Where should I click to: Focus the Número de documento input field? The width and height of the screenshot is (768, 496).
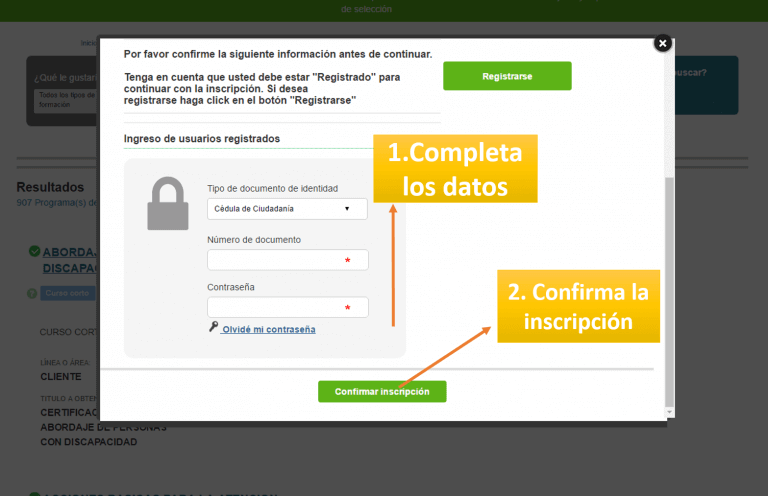pos(275,260)
